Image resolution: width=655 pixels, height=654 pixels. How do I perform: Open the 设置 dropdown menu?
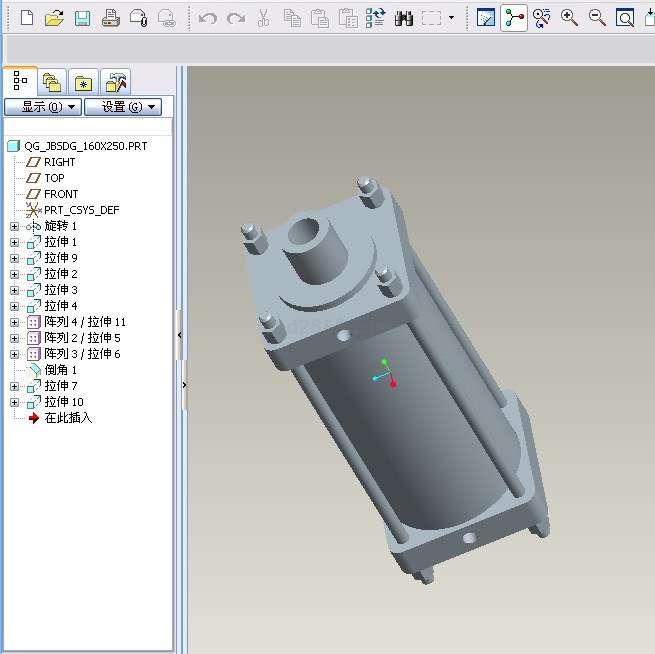point(122,107)
